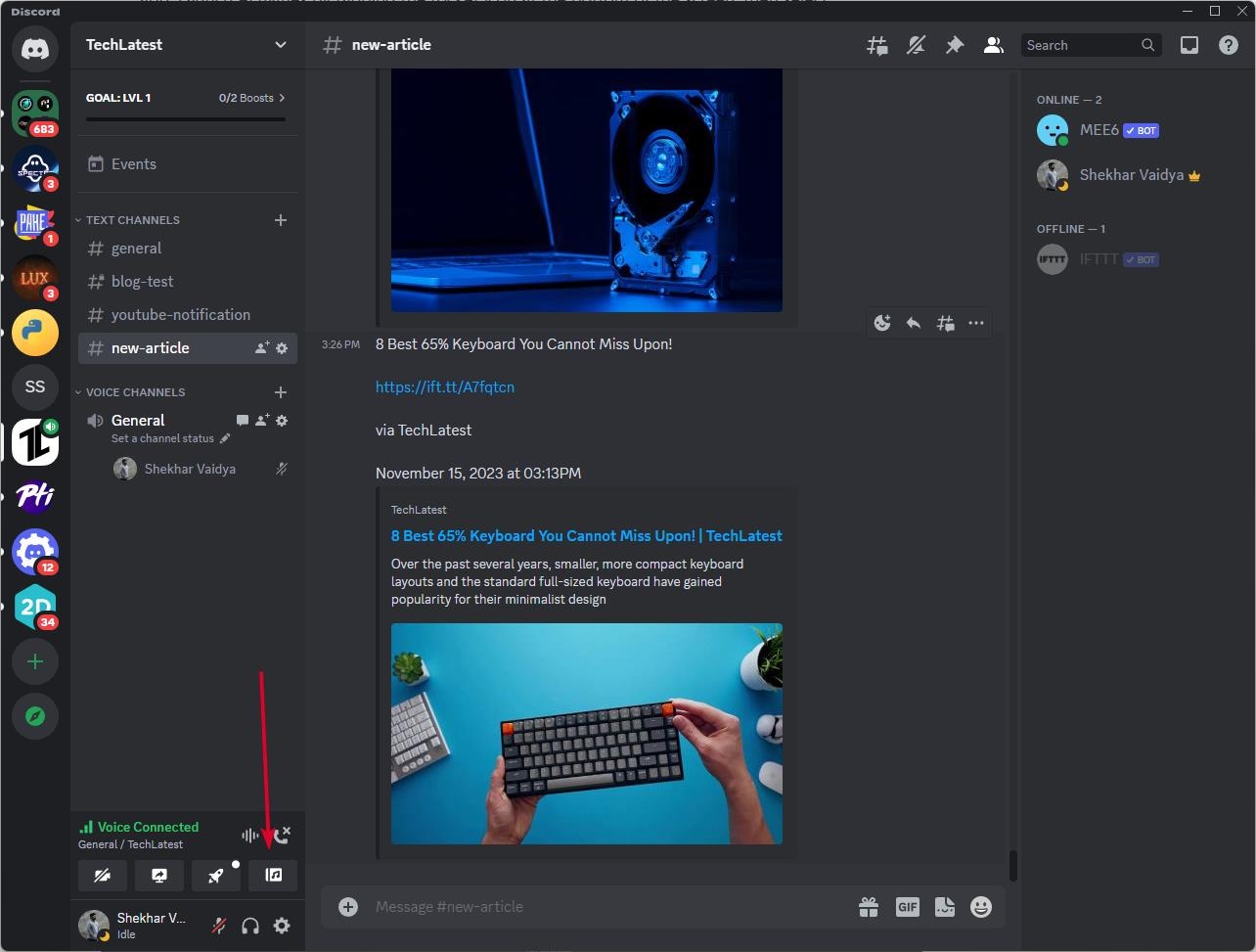Open the soundboard
Screen dimensions: 1256x952
(x=273, y=876)
